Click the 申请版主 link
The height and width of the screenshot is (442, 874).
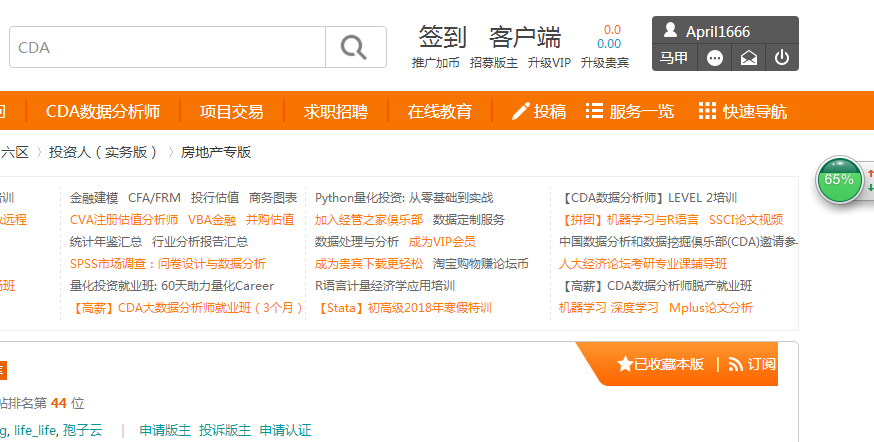click(165, 430)
